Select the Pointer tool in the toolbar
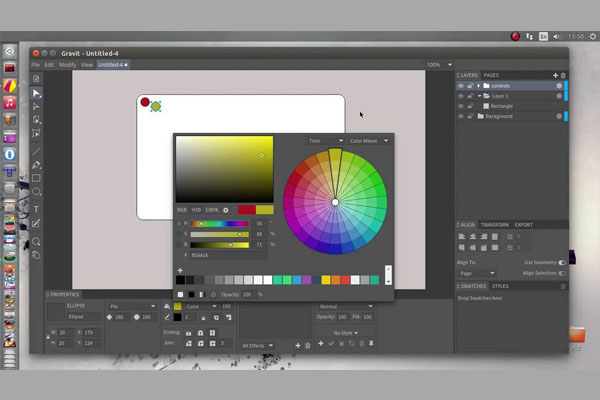This screenshot has height=400, width=600. pos(37,92)
